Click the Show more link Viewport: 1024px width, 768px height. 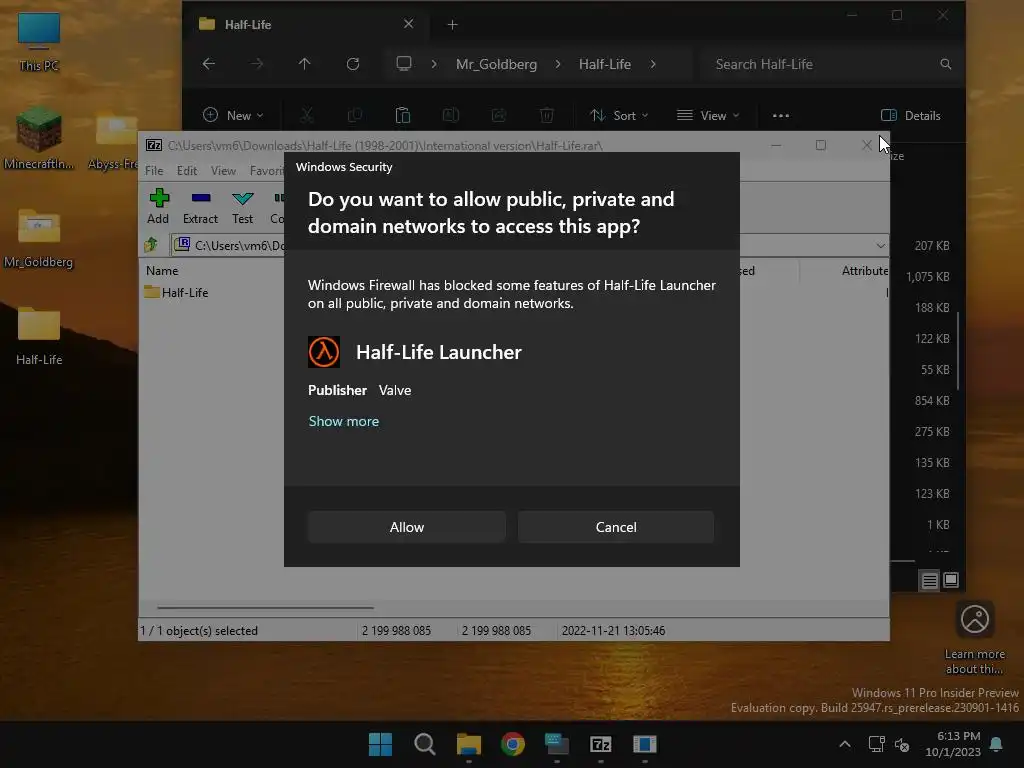[x=344, y=421]
